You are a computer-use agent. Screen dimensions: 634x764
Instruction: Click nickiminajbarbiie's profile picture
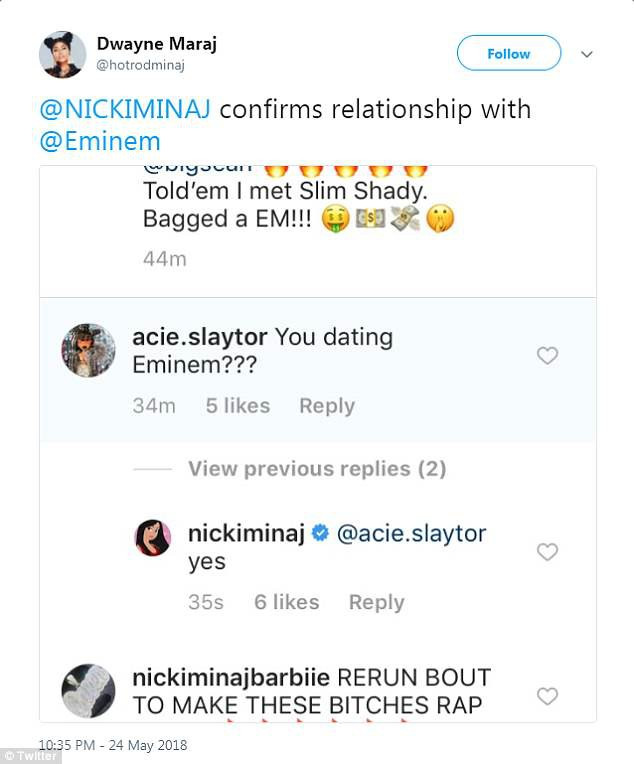89,690
